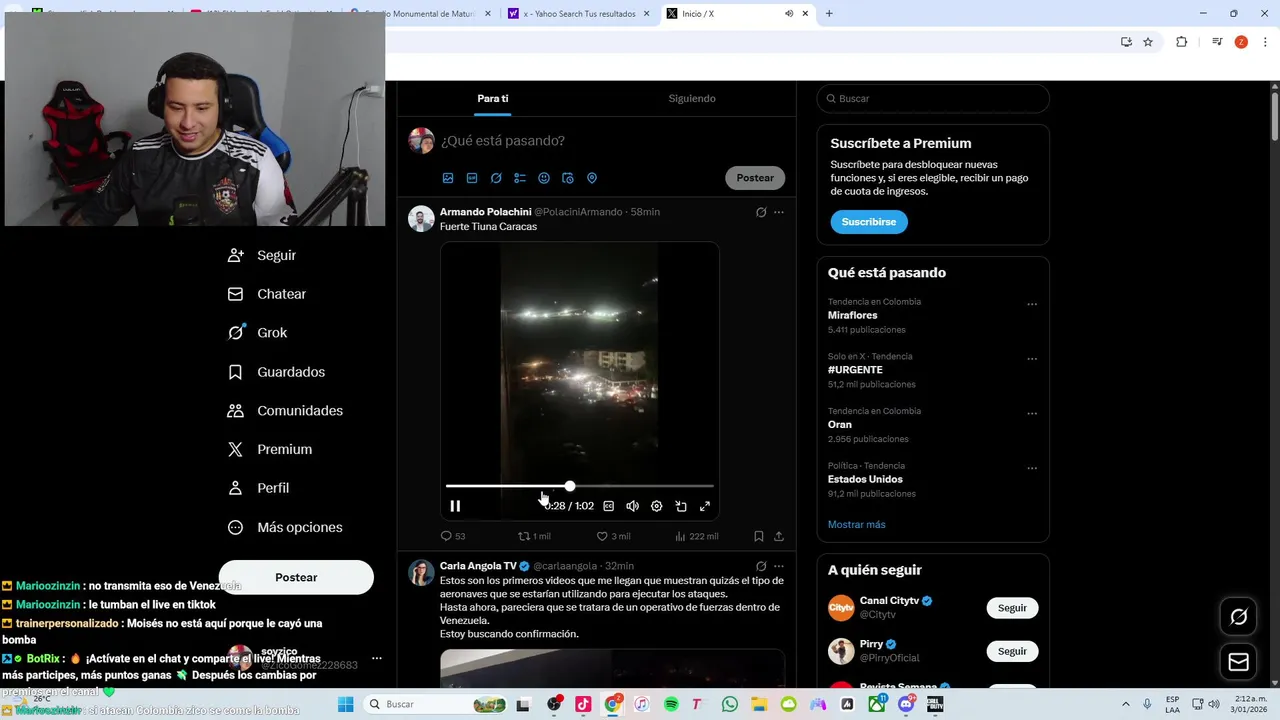The width and height of the screenshot is (1280, 720).
Task: Open Grok image enhance in composer
Action: pyautogui.click(x=496, y=178)
